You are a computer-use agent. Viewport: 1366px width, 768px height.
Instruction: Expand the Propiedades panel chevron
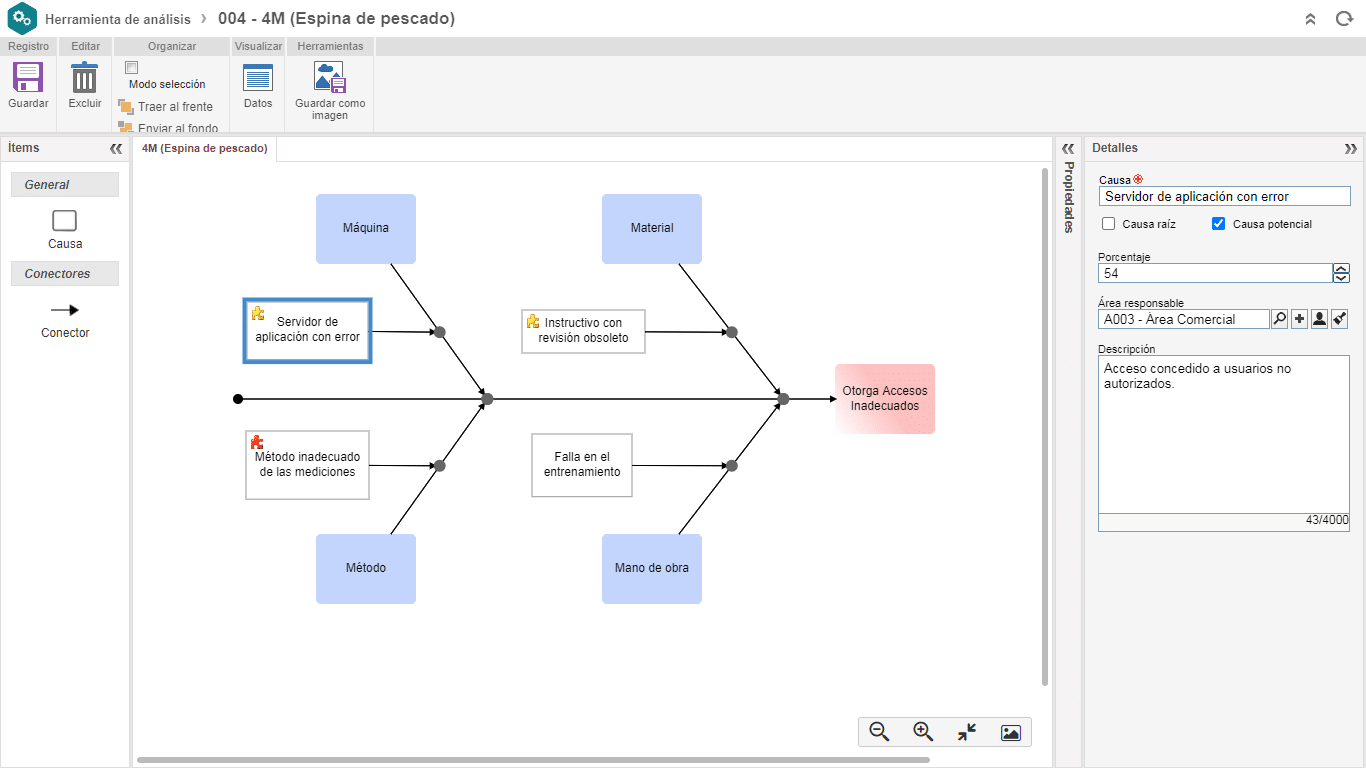coord(1068,148)
